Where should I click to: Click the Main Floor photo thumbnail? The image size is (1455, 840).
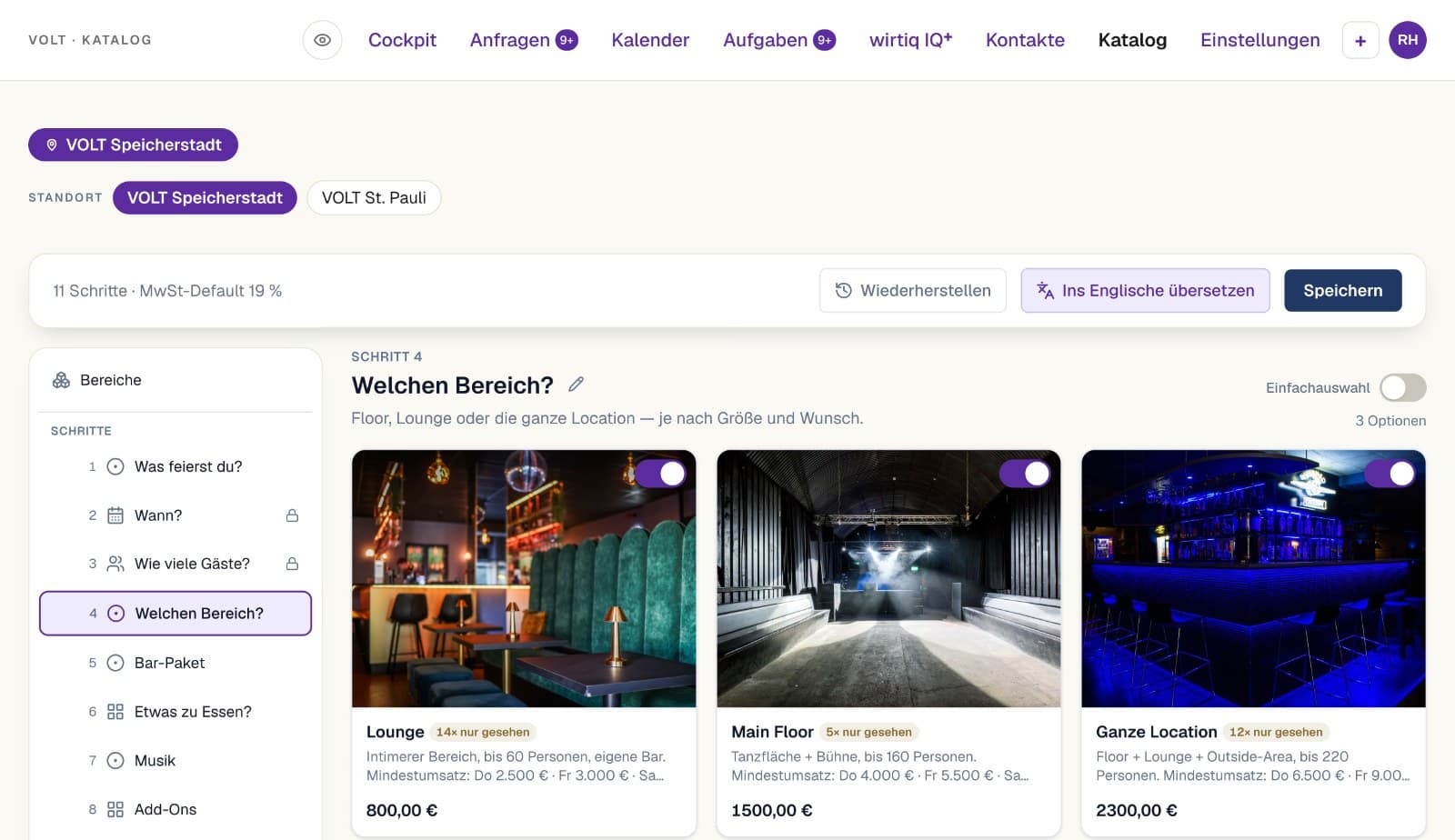[888, 578]
